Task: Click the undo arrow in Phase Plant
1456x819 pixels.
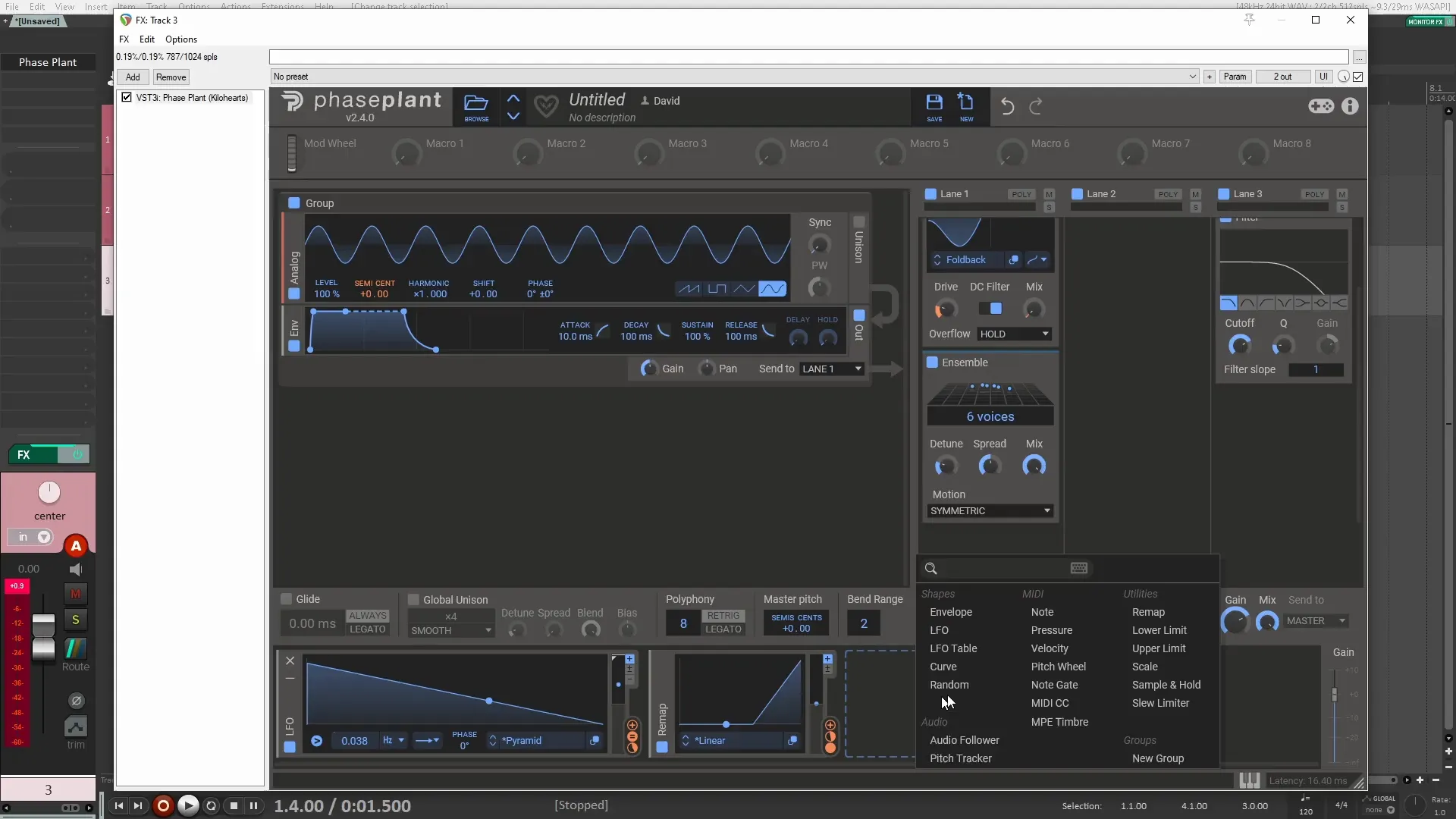Action: pos(1007,106)
